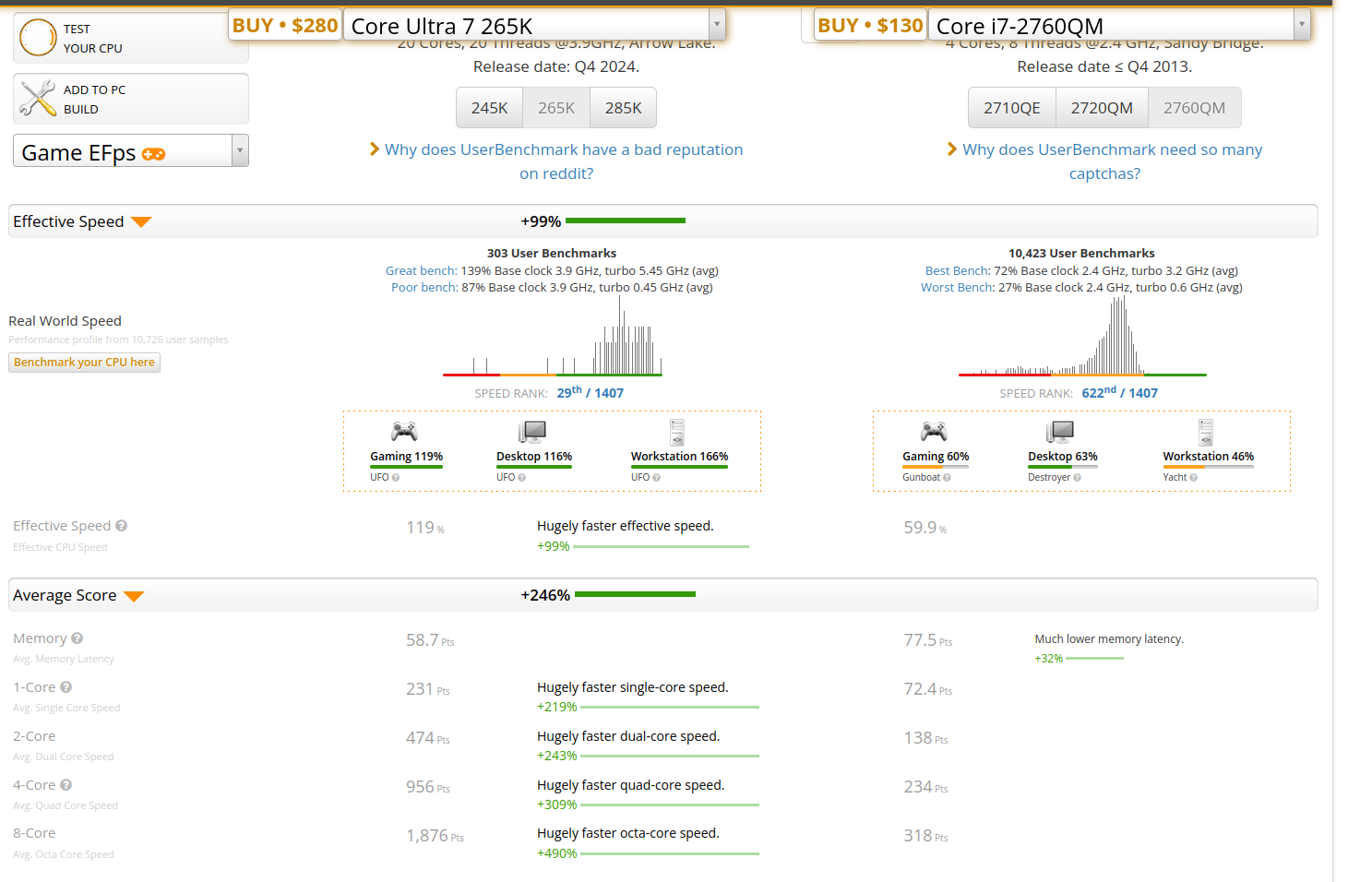Click the BUY $280 button
Image resolution: width=1372 pixels, height=882 pixels.
pyautogui.click(x=285, y=25)
